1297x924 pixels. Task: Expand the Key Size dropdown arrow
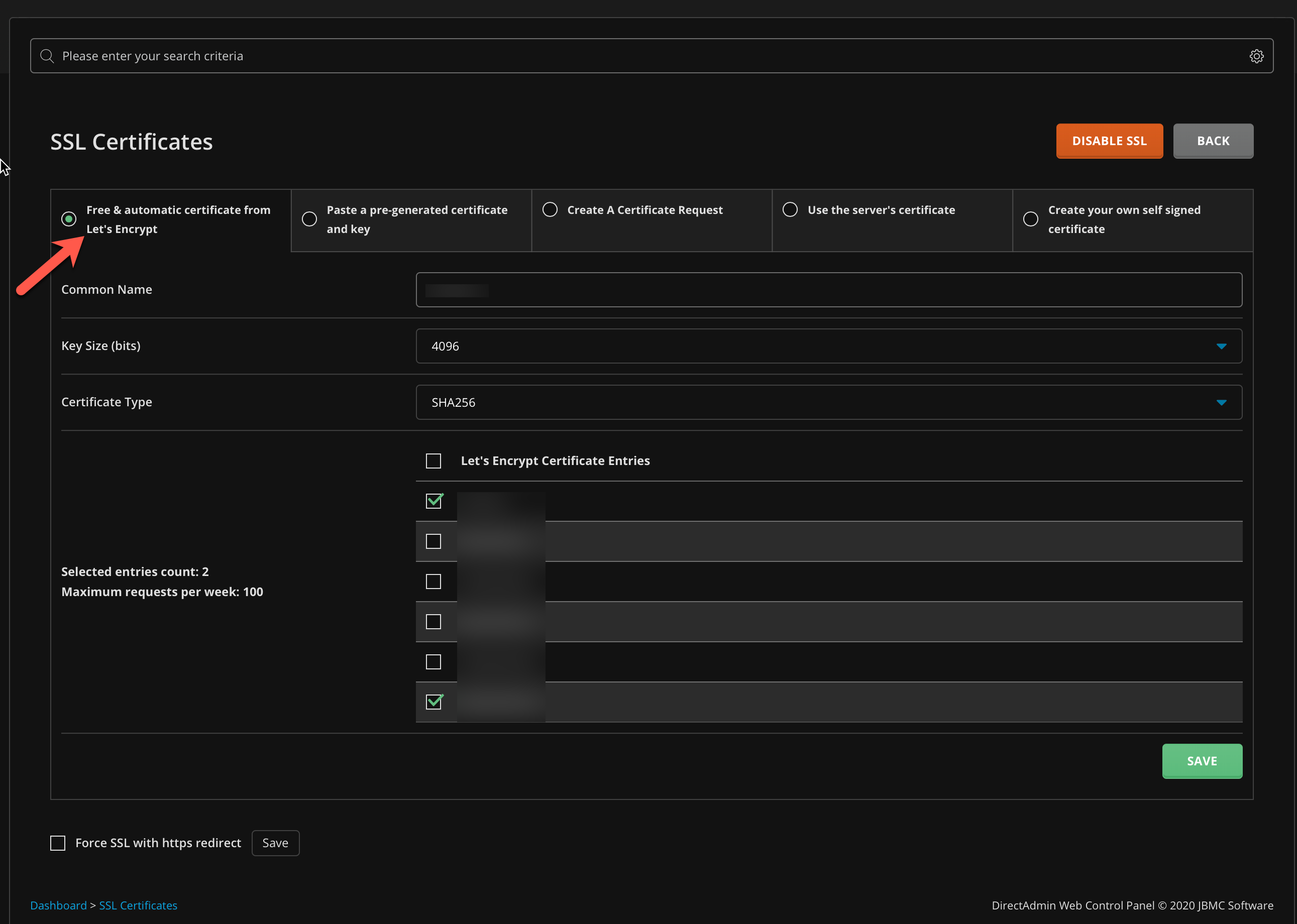pos(1221,346)
